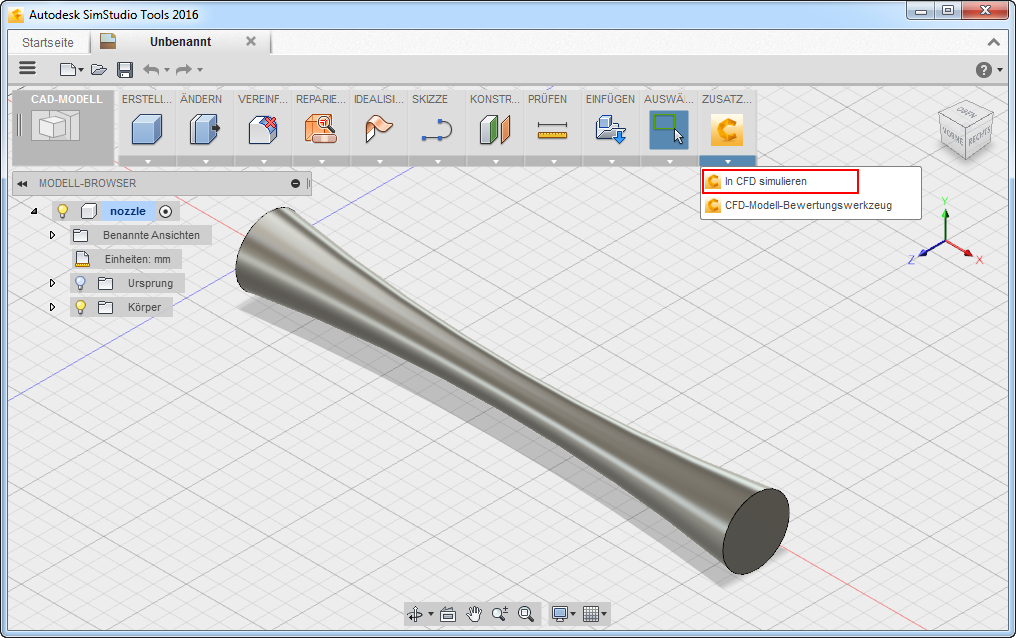This screenshot has width=1016, height=638.
Task: Choose CFD-Modell-Bewertungswerkzeug menu entry
Action: (x=811, y=205)
